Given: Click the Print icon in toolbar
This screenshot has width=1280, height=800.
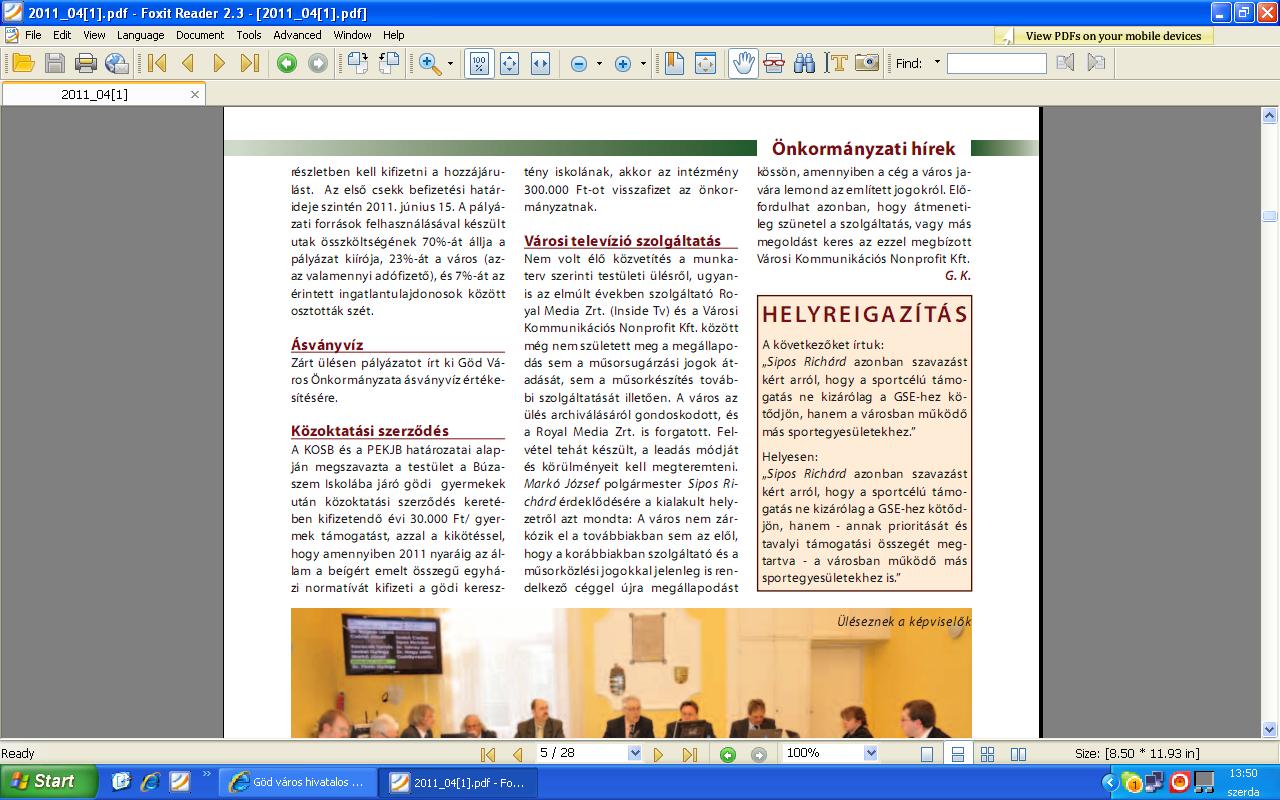Looking at the screenshot, I should [x=86, y=64].
